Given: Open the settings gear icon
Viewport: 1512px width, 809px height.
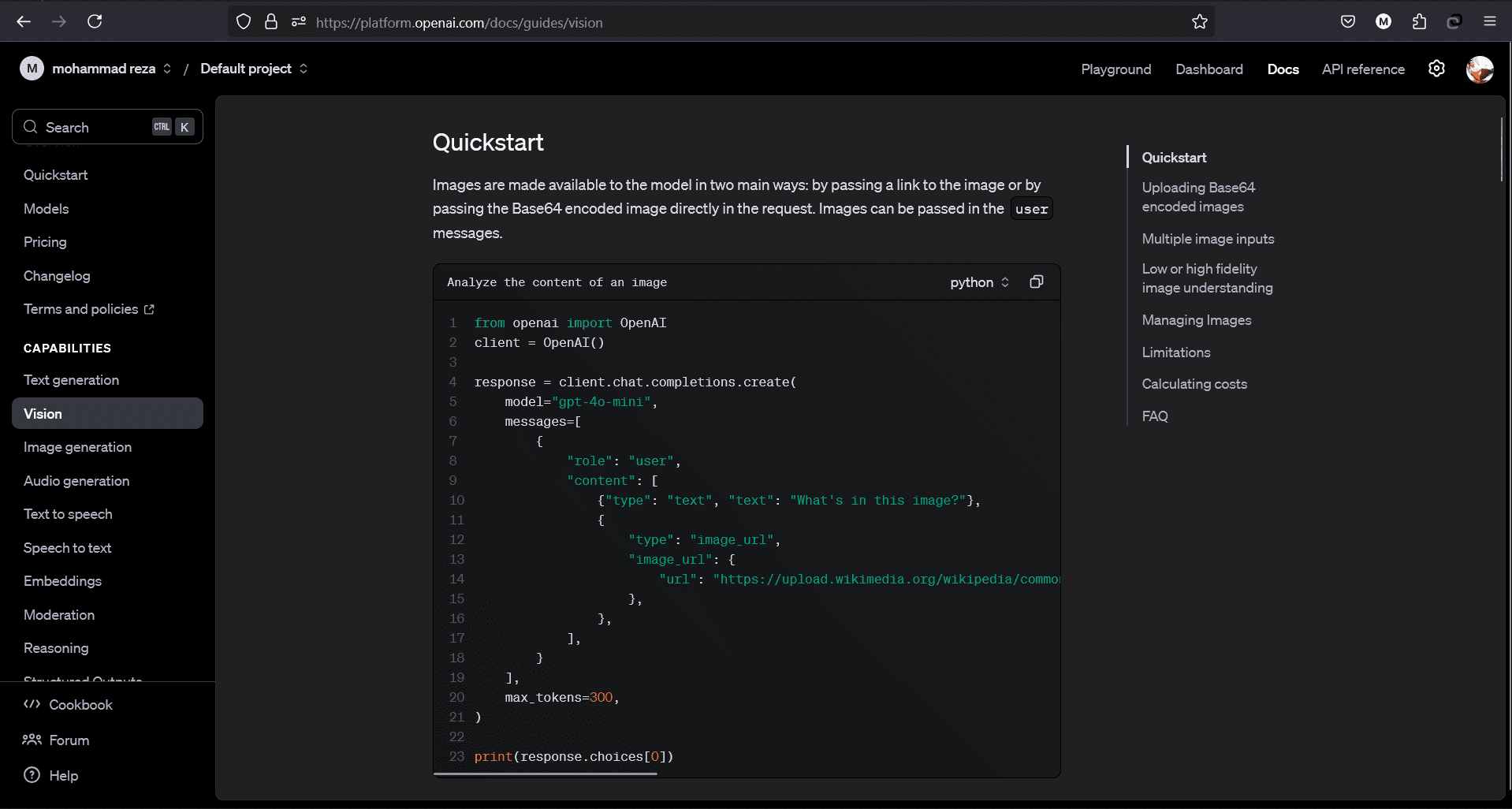Looking at the screenshot, I should [1436, 69].
